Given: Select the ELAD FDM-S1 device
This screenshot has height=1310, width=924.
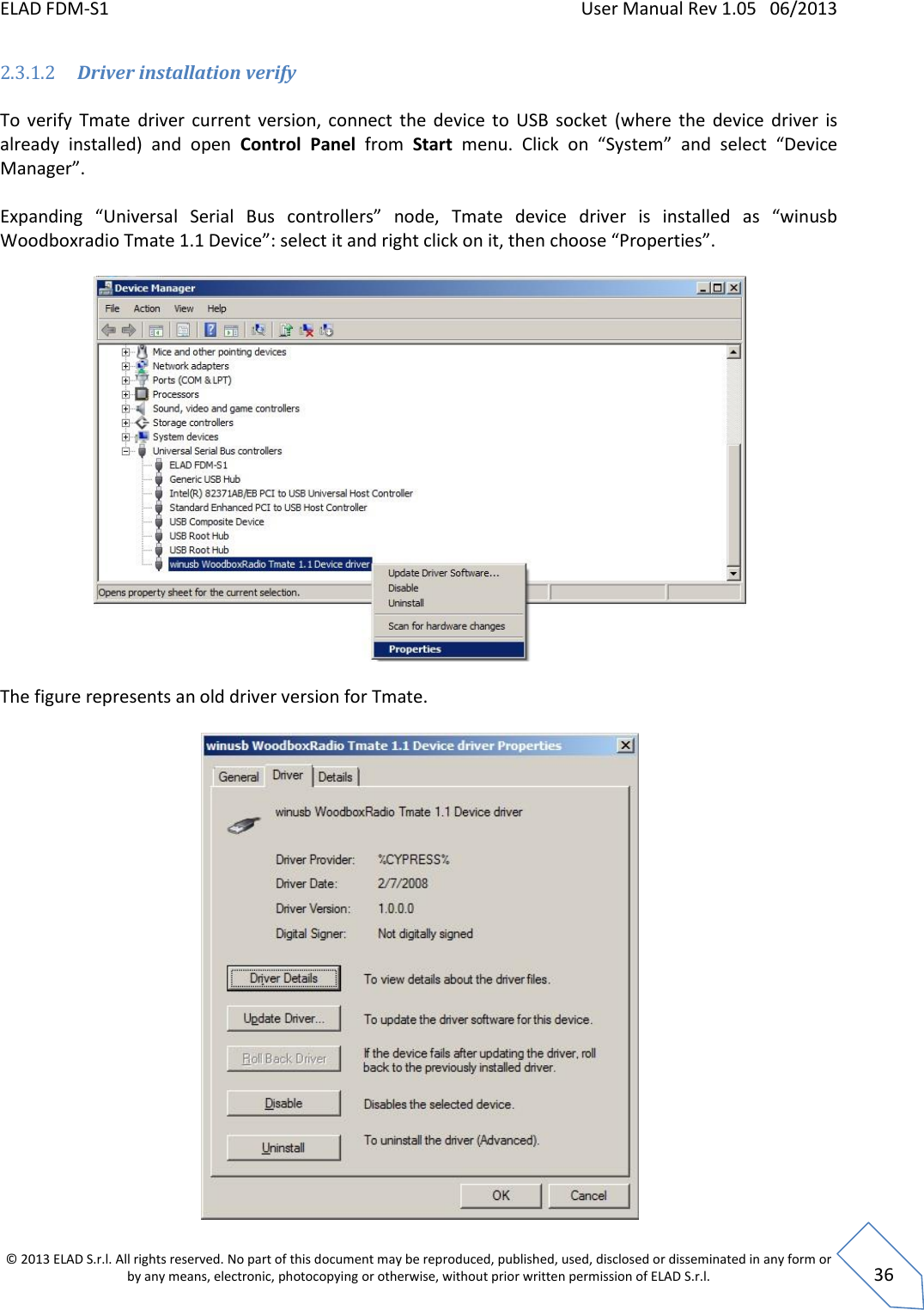Looking at the screenshot, I should pyautogui.click(x=197, y=465).
